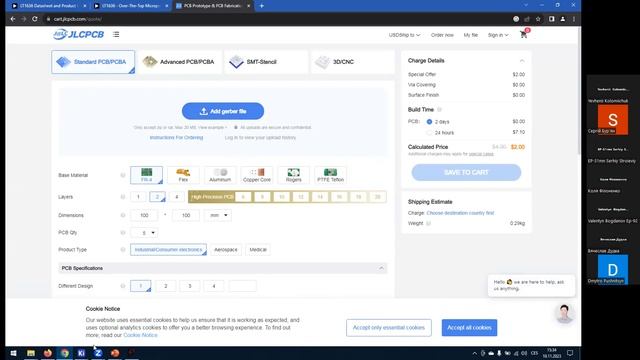Click the Base Material help icon
The height and width of the screenshot is (360, 640).
123,175
